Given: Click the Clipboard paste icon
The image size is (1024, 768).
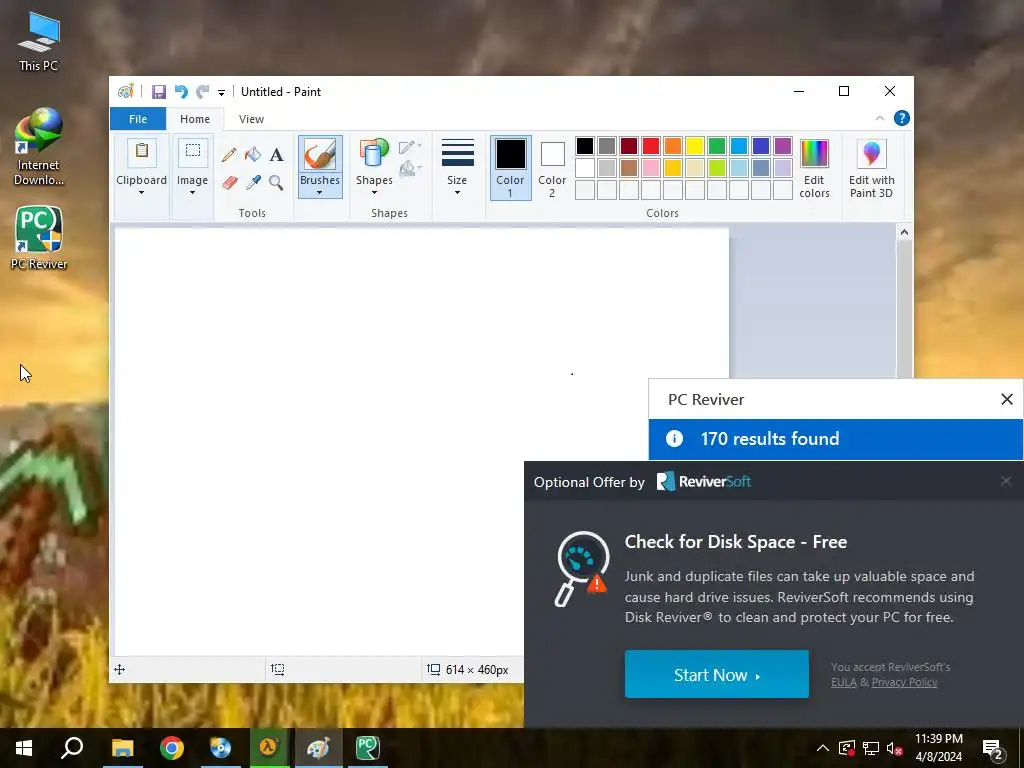Looking at the screenshot, I should (141, 152).
